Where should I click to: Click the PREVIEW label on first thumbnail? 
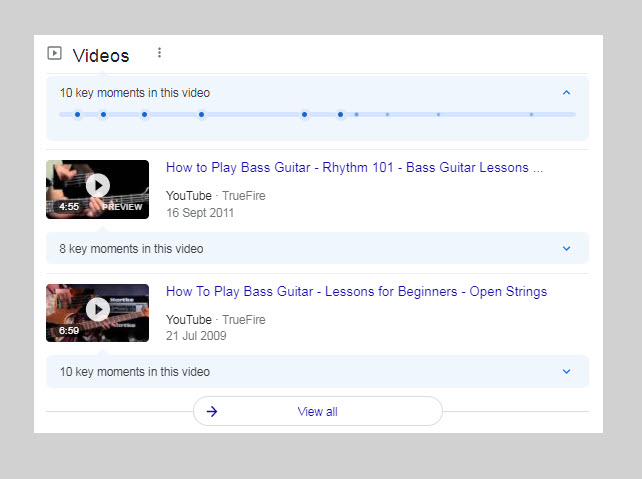(122, 207)
